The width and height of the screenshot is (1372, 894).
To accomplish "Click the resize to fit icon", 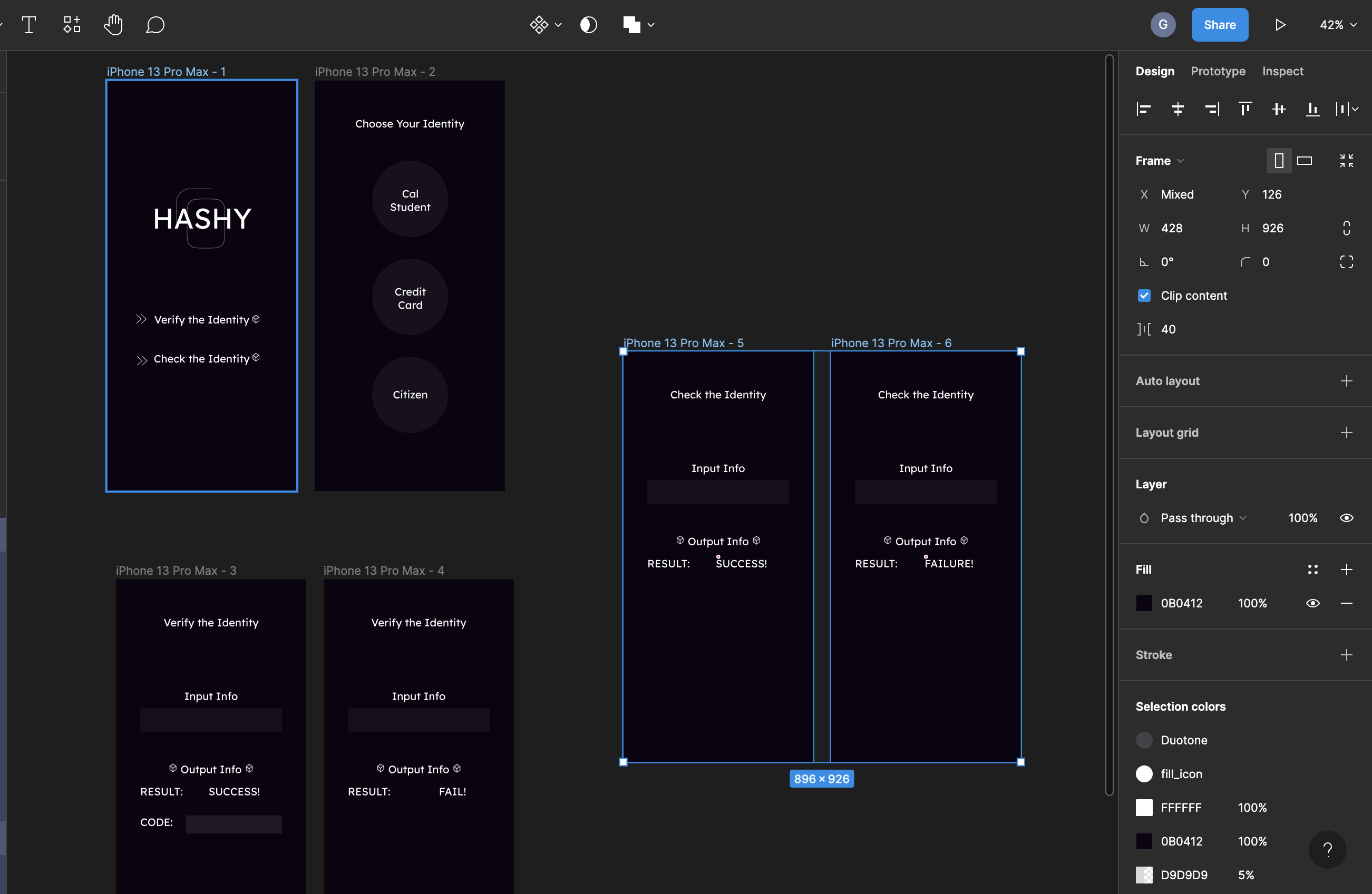I will [x=1346, y=161].
